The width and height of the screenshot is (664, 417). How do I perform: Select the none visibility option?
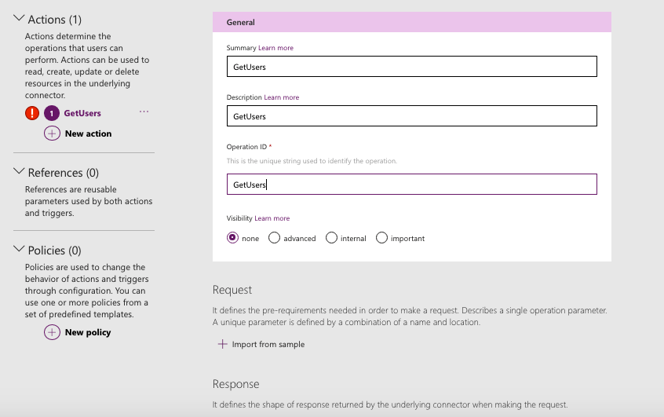click(x=233, y=238)
